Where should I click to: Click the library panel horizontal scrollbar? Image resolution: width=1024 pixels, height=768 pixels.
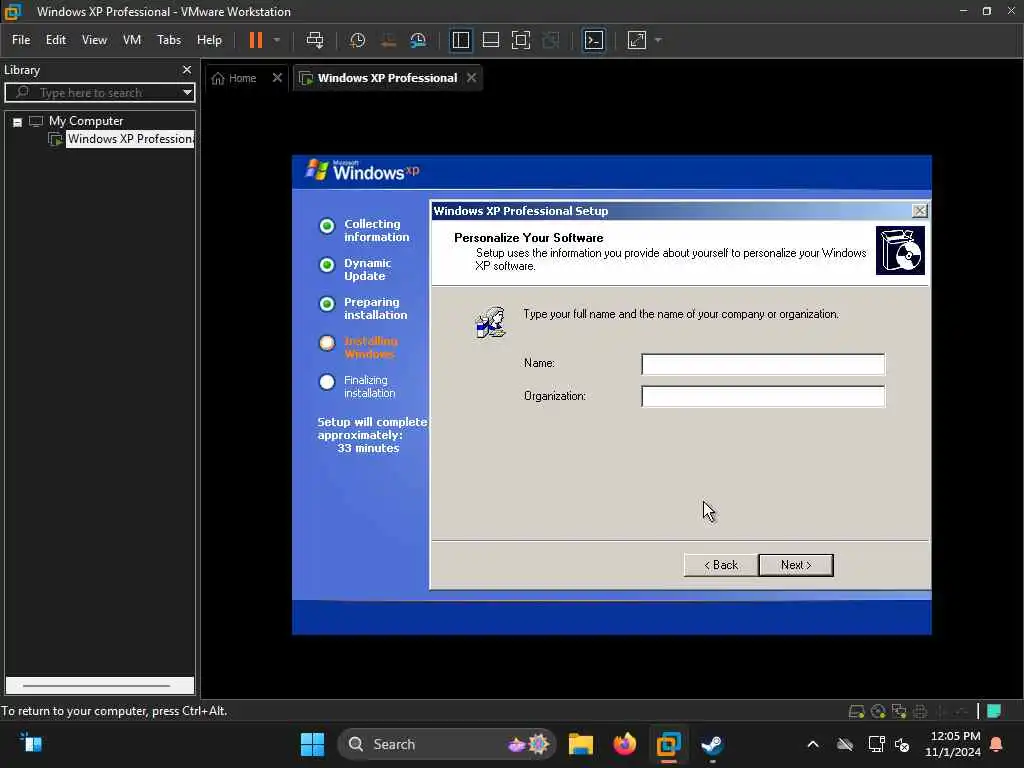(97, 686)
